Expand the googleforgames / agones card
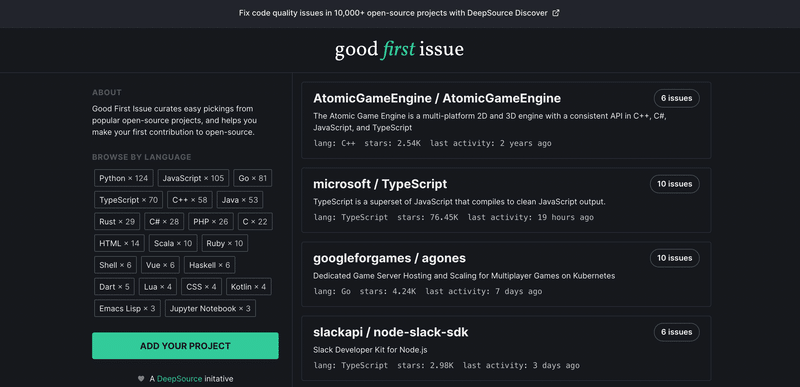The width and height of the screenshot is (800, 387). 506,274
